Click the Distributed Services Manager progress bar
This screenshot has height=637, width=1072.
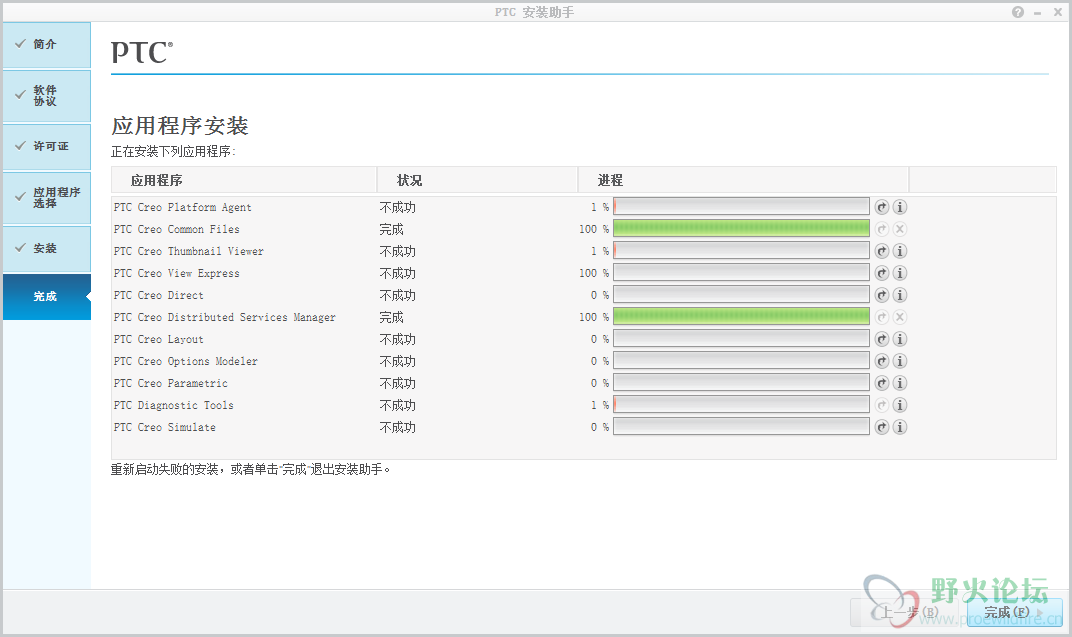click(741, 316)
